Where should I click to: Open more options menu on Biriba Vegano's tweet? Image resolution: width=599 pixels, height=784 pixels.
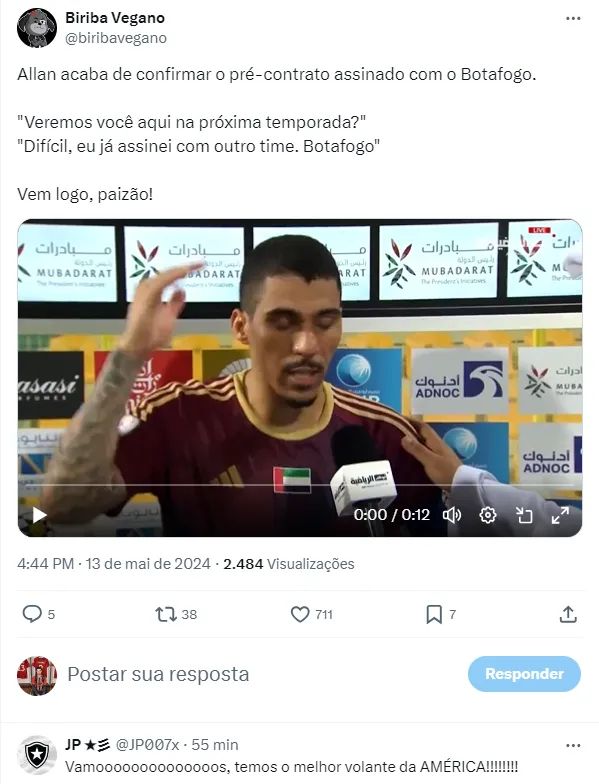573,18
